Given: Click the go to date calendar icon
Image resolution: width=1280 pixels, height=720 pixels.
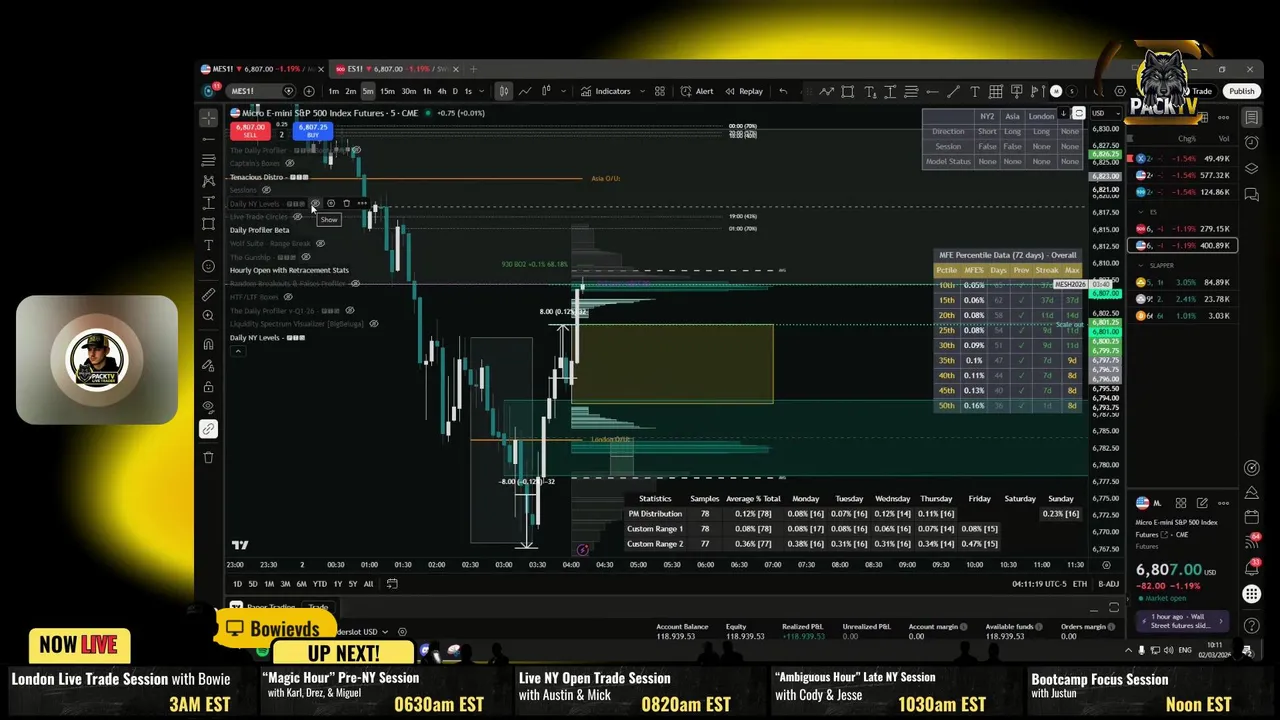Looking at the screenshot, I should 392,584.
